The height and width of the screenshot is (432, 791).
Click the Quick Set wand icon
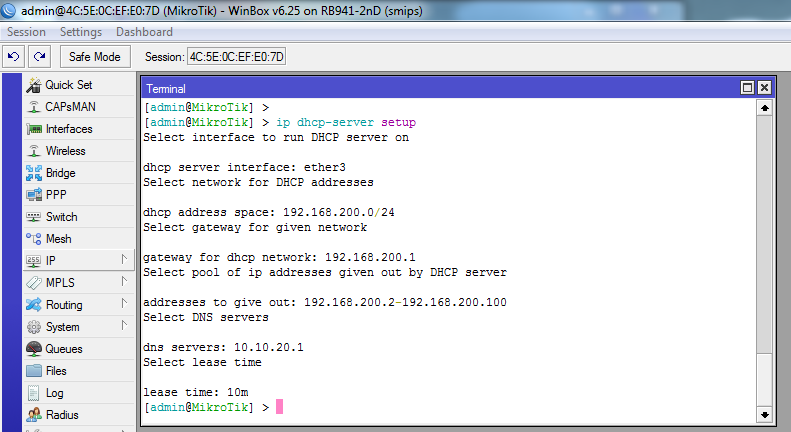[x=34, y=85]
